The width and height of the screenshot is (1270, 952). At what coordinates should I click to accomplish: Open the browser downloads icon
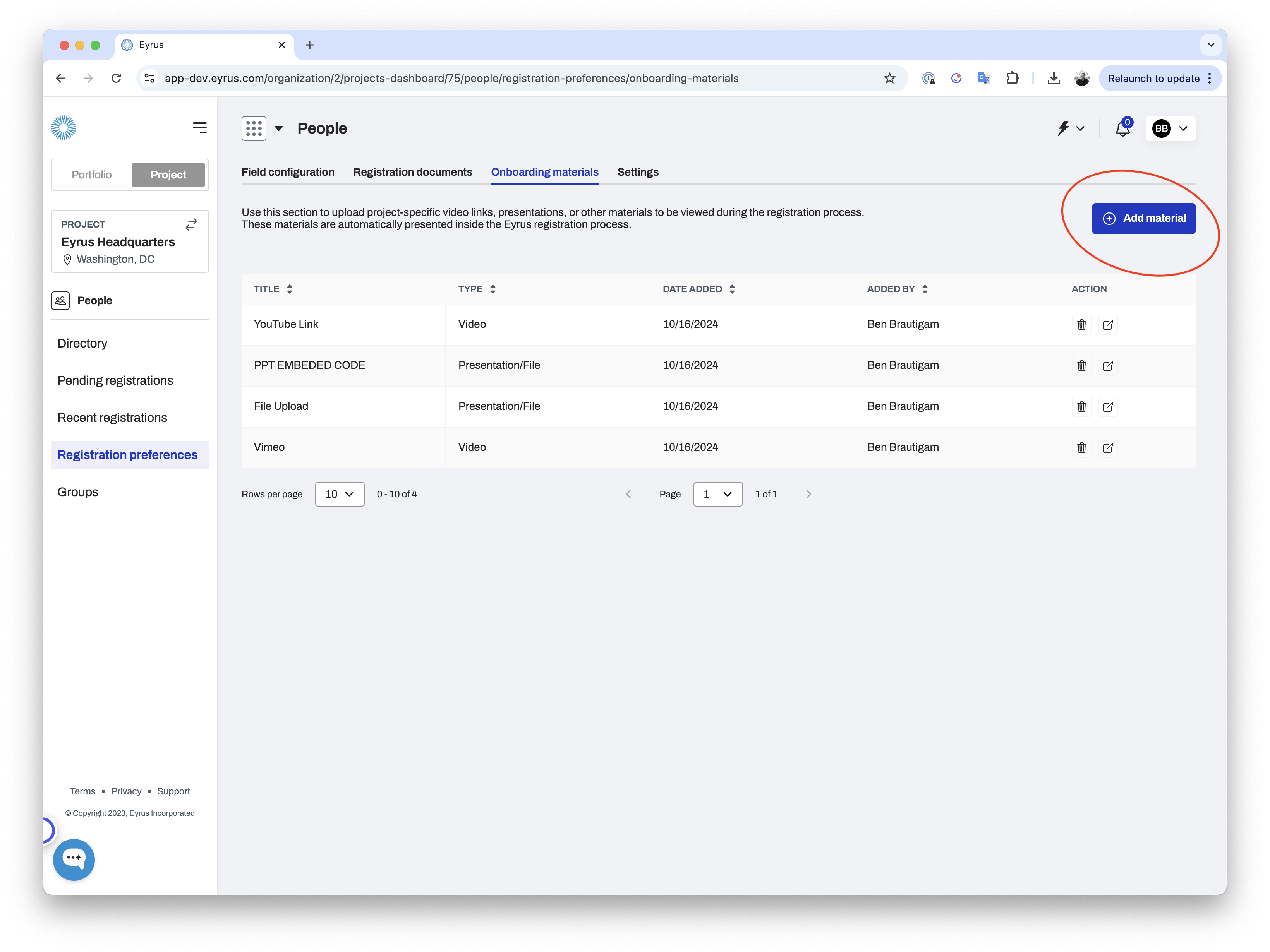[1053, 78]
